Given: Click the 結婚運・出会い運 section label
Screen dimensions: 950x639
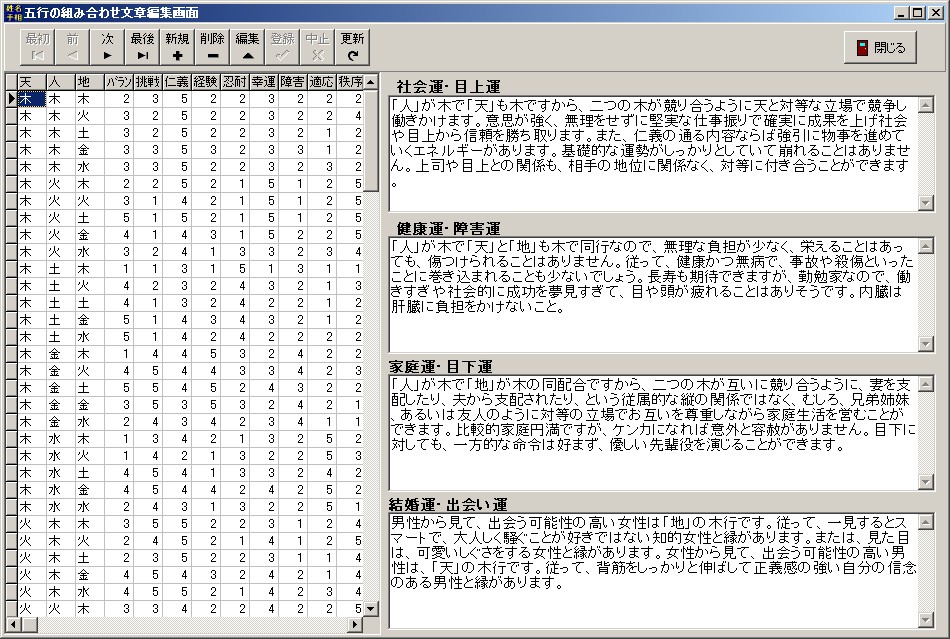Looking at the screenshot, I should (x=448, y=505).
